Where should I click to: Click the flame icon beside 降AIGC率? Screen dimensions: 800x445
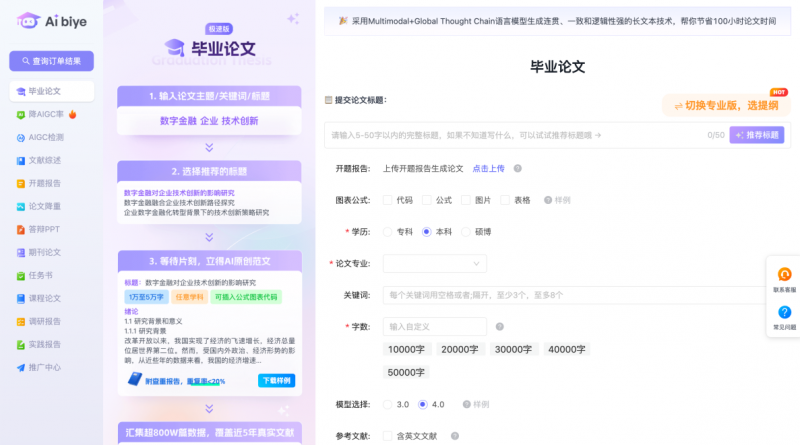tap(72, 114)
